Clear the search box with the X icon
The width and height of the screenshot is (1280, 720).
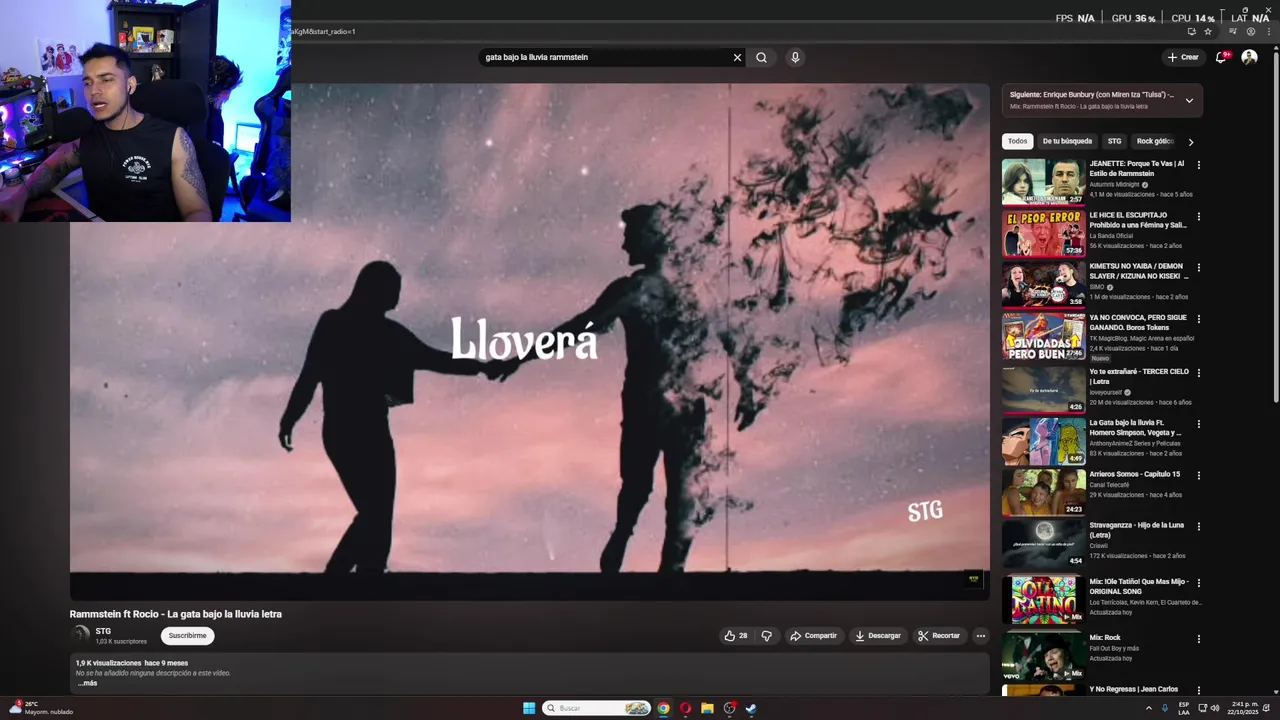737,57
